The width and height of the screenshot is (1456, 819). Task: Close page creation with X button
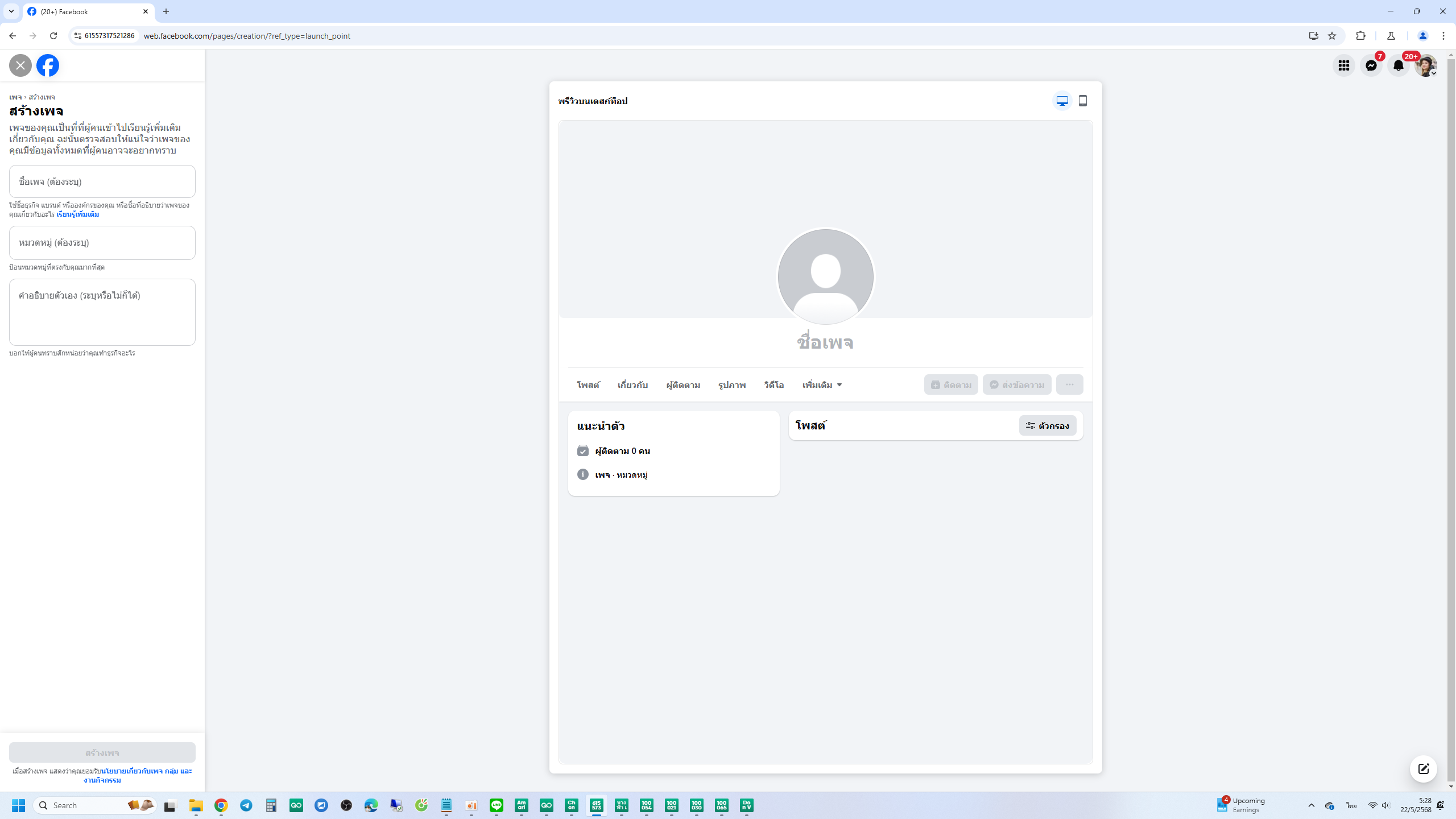coord(20,65)
